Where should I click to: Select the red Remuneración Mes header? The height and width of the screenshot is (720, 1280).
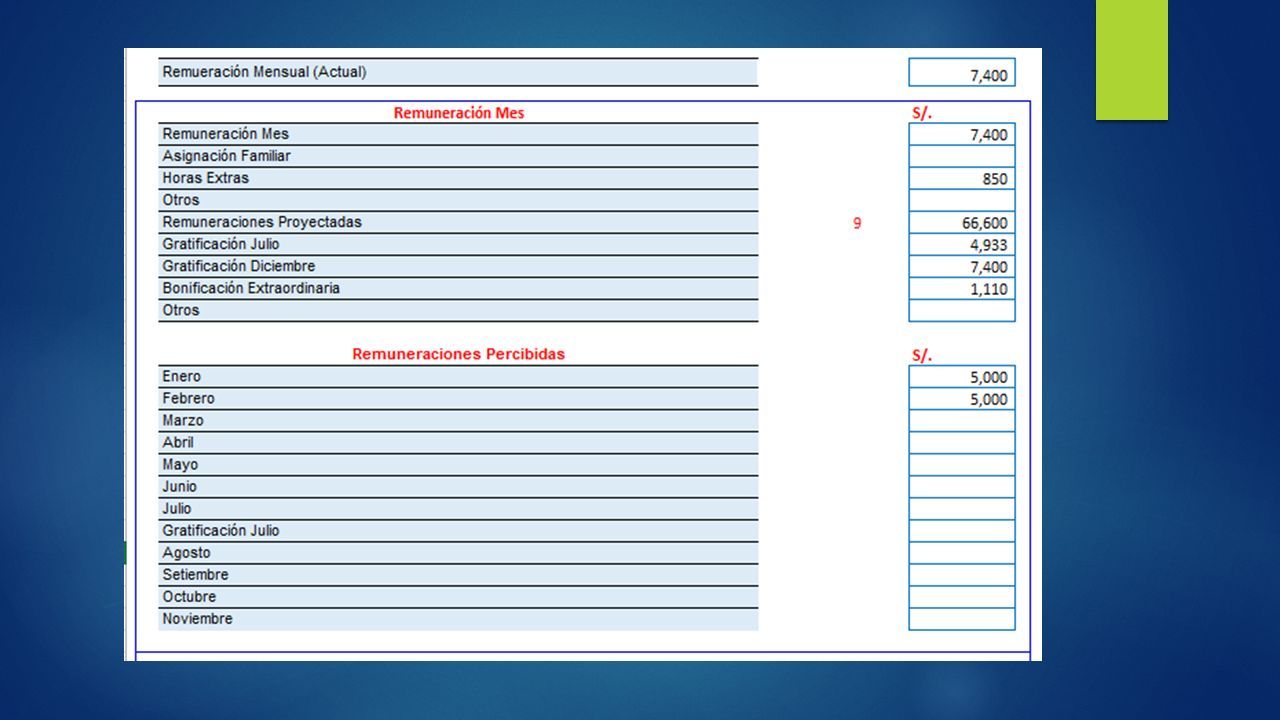[x=458, y=113]
